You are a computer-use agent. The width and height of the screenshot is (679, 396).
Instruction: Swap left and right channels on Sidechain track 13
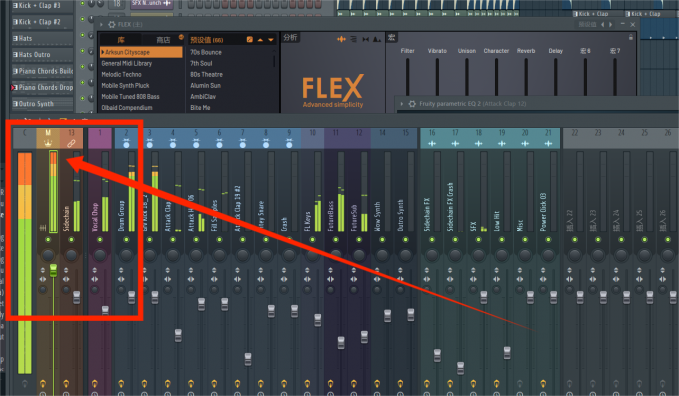66,279
